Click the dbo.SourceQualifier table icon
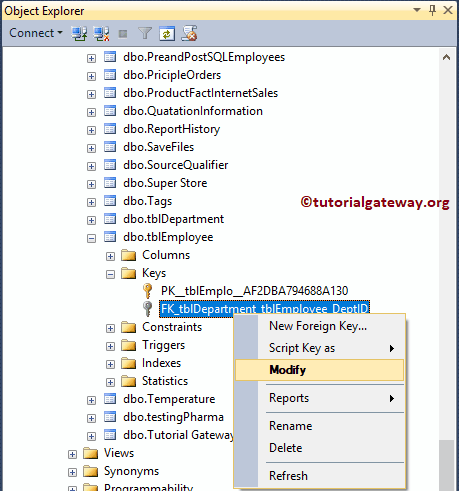This screenshot has width=459, height=491. coord(110,165)
